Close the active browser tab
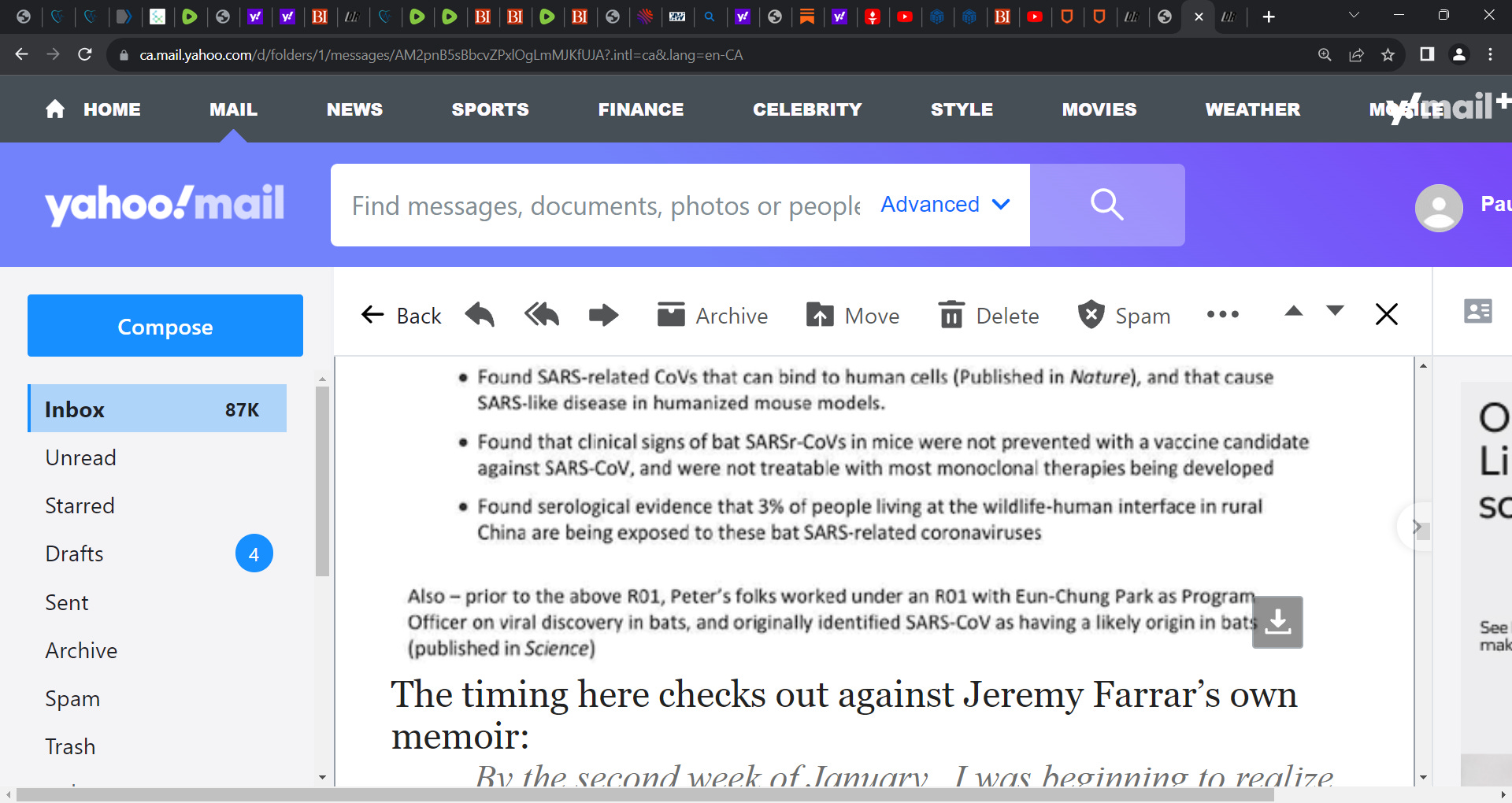1512x803 pixels. (1199, 17)
